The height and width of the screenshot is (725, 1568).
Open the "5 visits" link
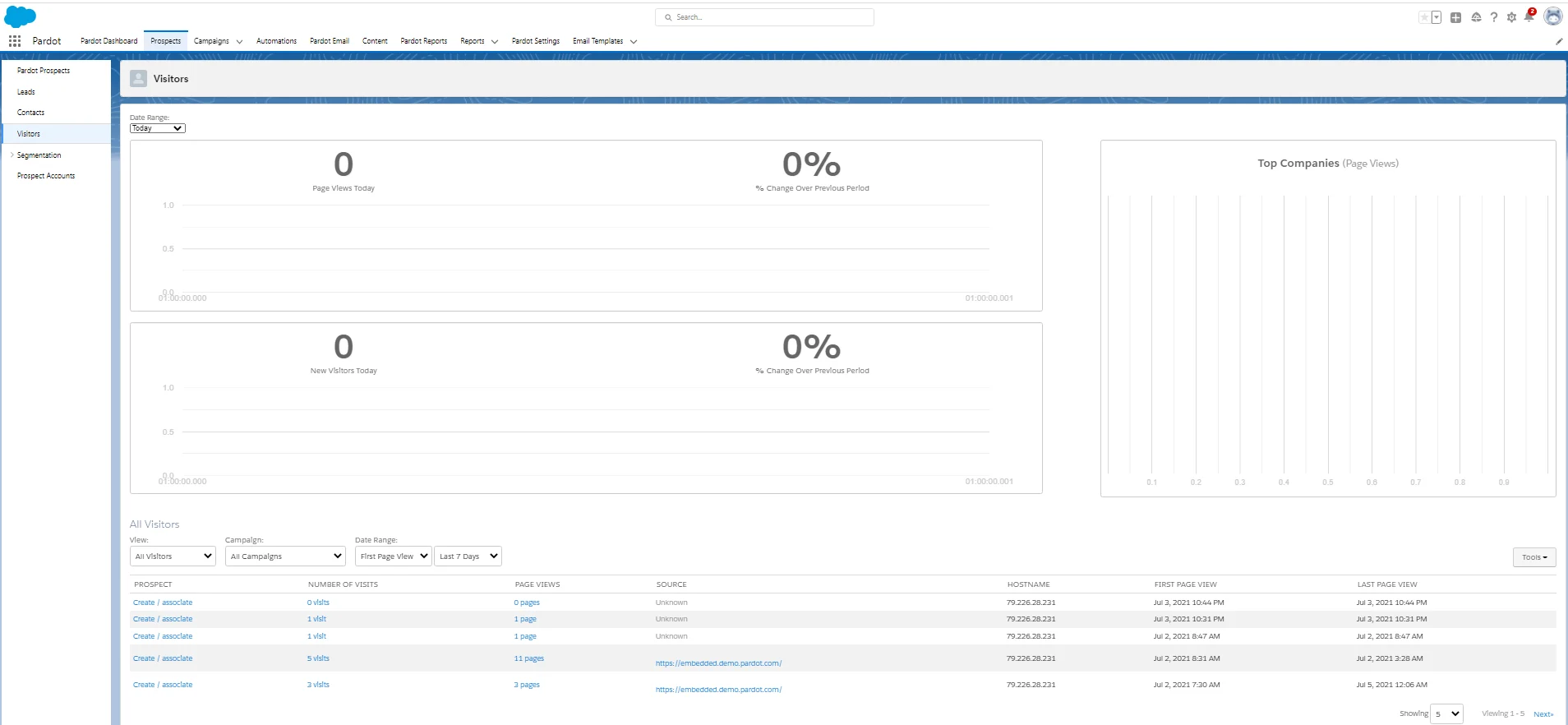point(318,658)
